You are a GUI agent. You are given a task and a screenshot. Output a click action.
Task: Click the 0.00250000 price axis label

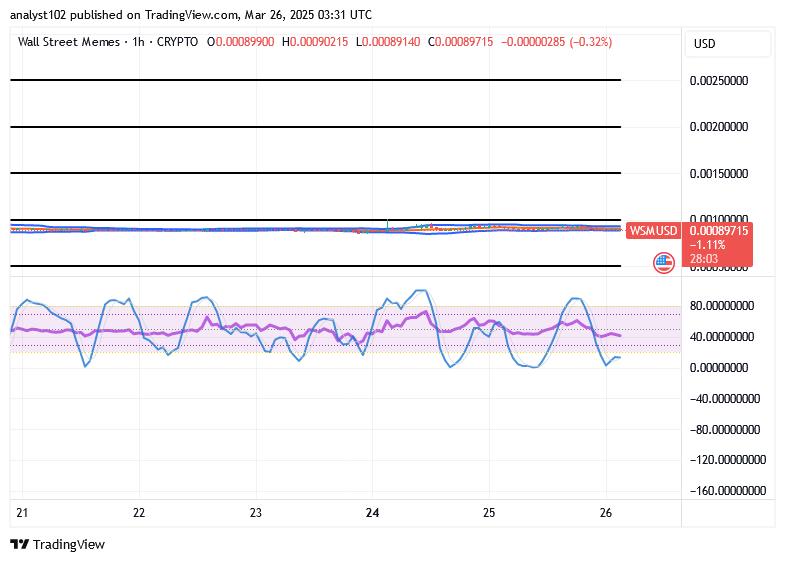point(719,81)
